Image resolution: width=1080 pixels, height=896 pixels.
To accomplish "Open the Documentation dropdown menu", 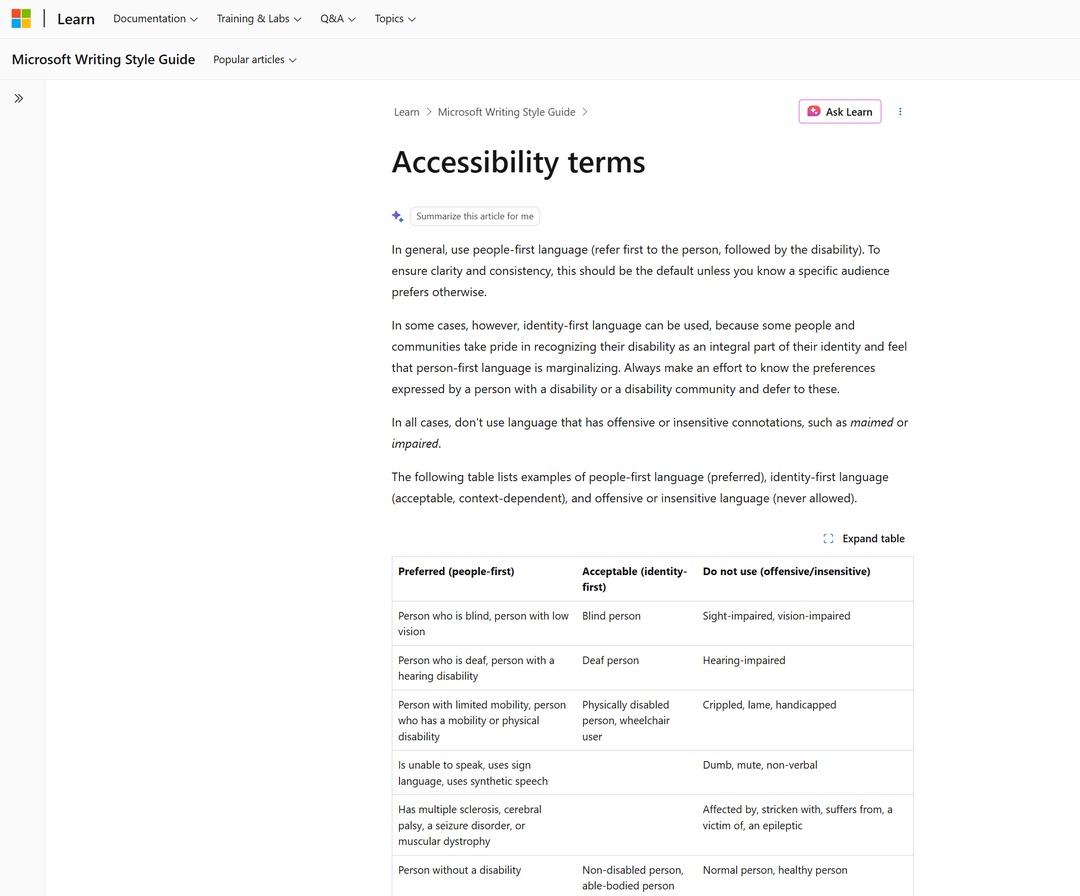I will point(156,19).
